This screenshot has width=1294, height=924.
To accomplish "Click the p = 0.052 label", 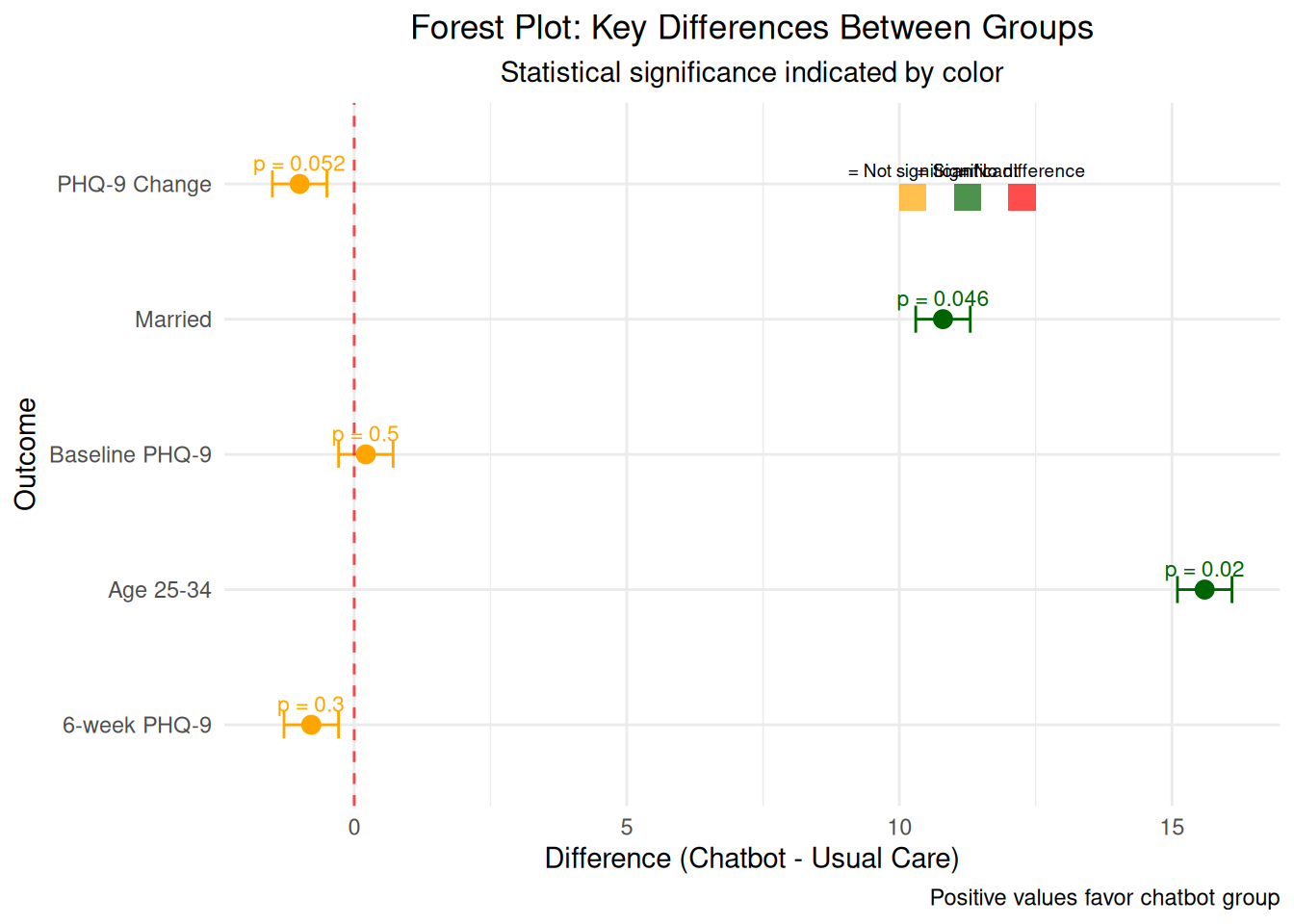I will 299,165.
